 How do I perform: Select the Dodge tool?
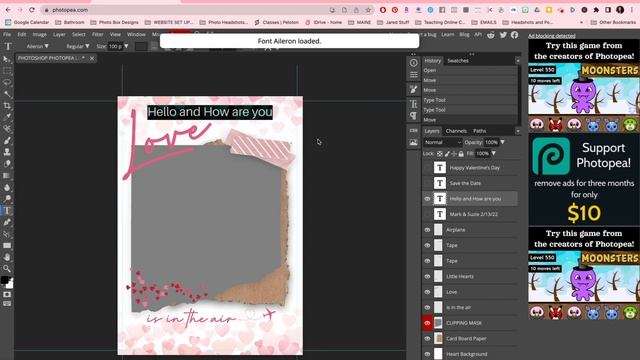pos(7,199)
